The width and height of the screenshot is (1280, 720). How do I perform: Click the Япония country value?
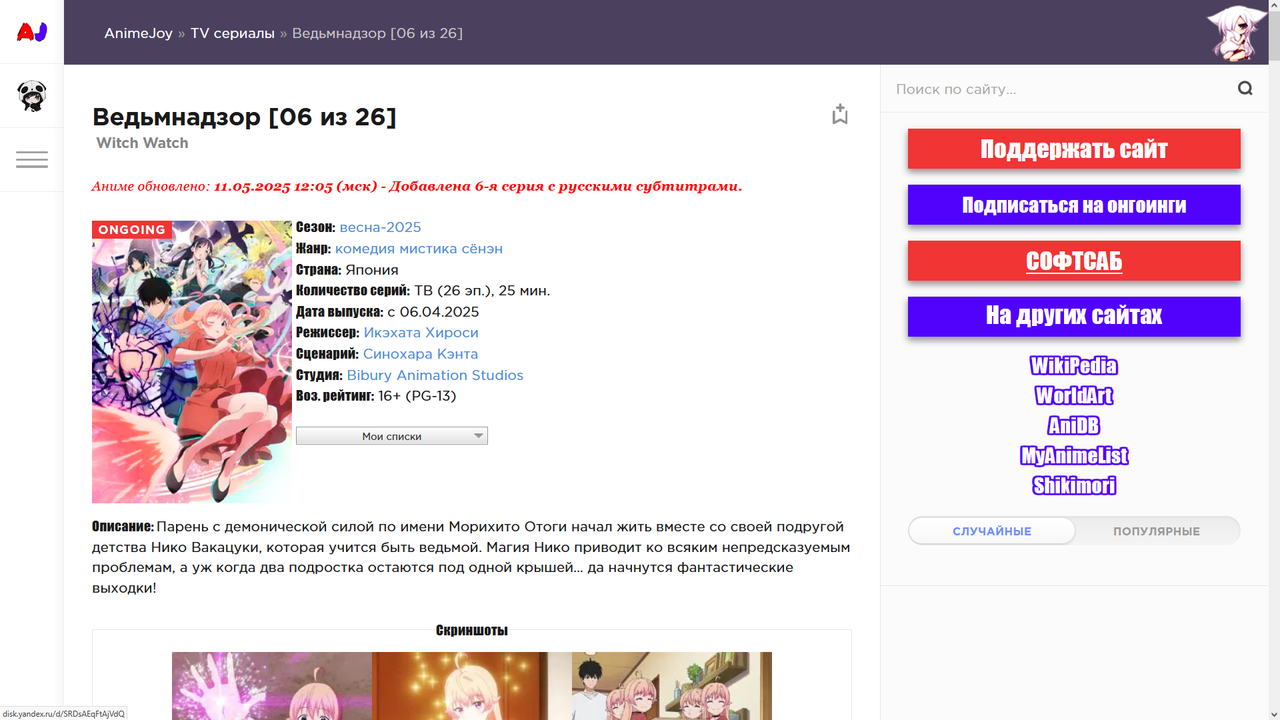[x=372, y=270]
